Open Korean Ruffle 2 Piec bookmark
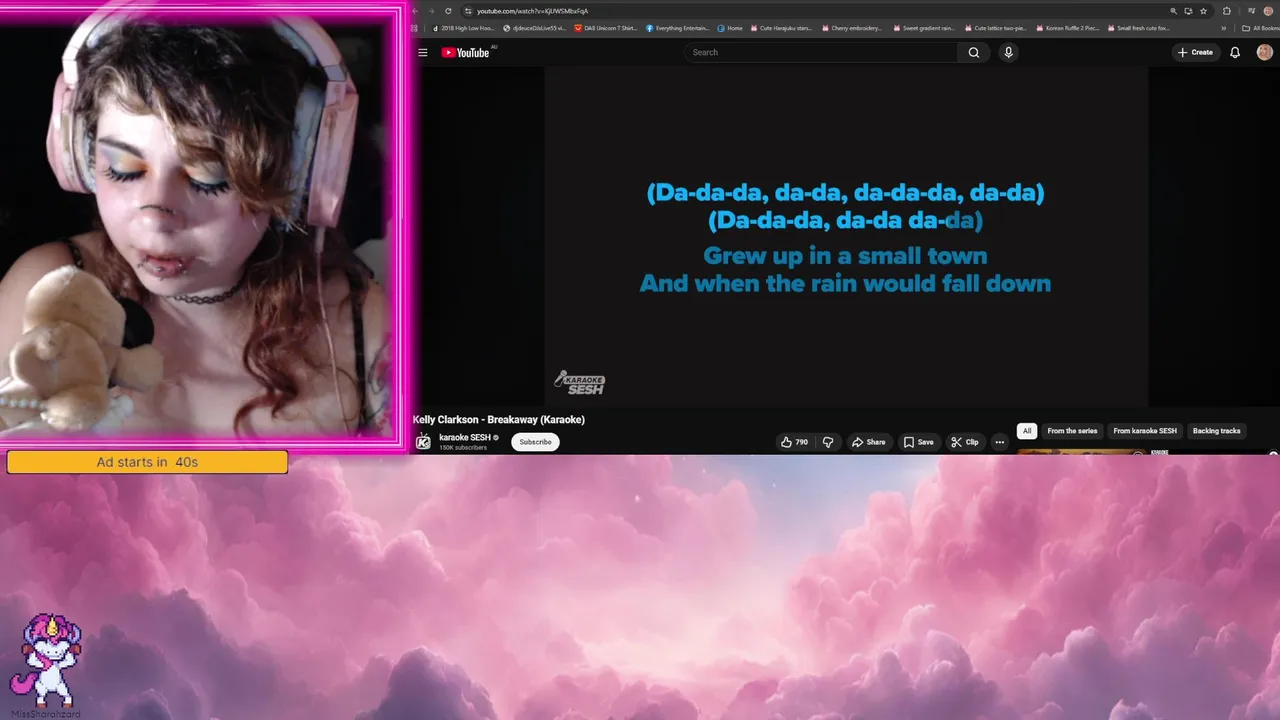 click(x=1068, y=28)
